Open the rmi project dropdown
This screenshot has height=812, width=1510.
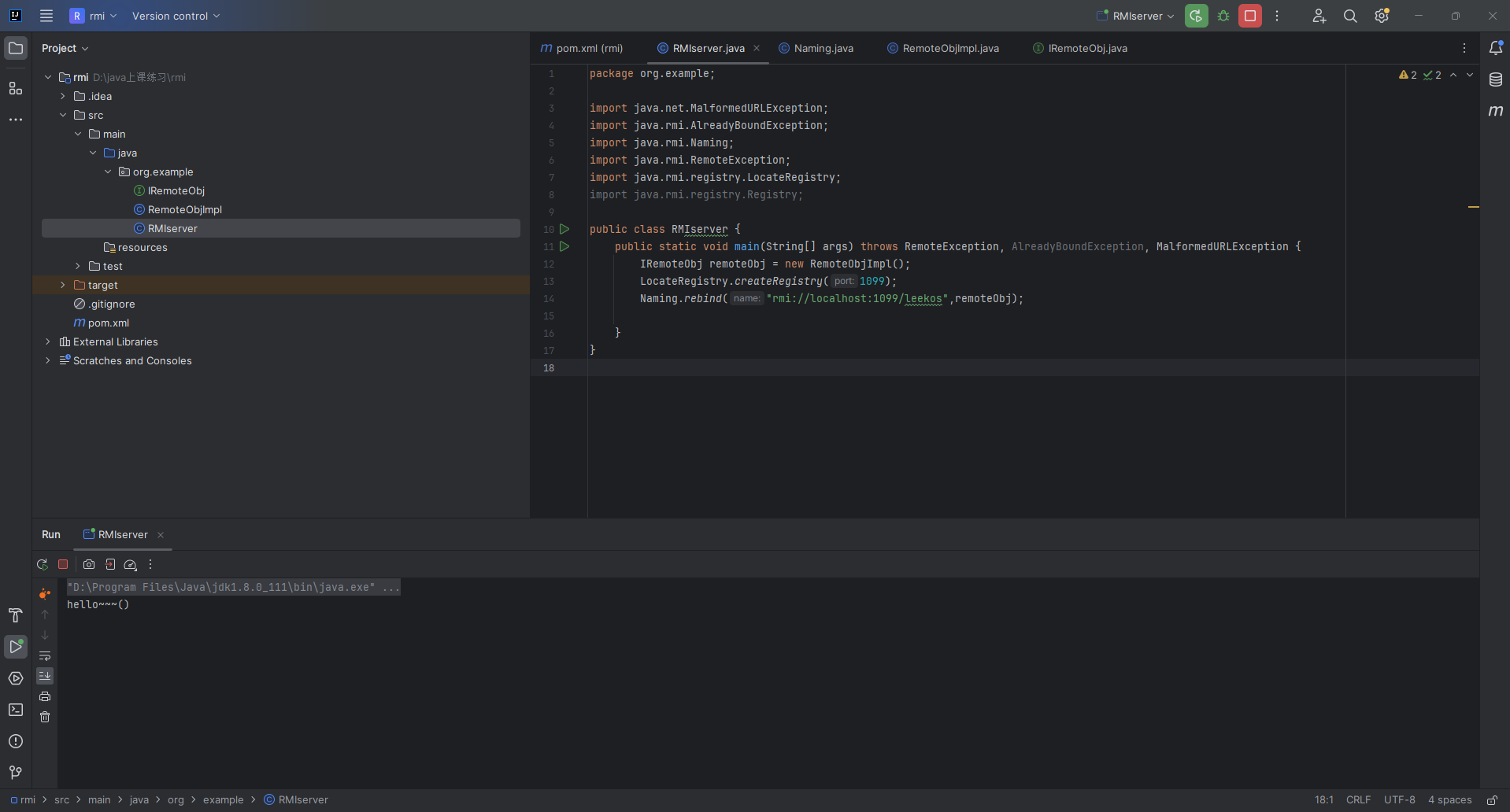(x=94, y=16)
